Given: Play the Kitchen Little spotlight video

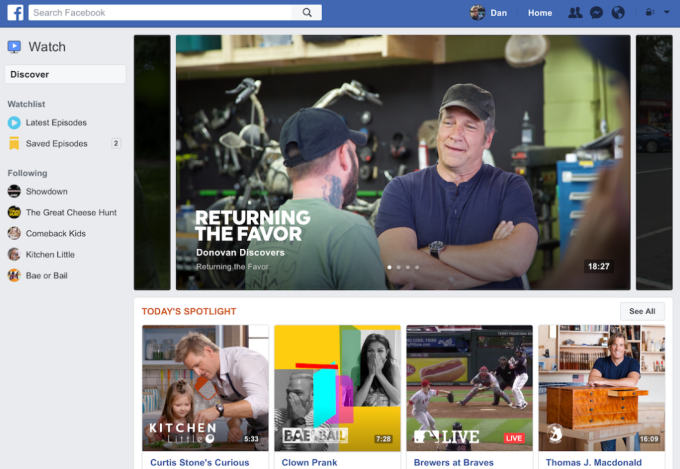Looking at the screenshot, I should pos(206,388).
